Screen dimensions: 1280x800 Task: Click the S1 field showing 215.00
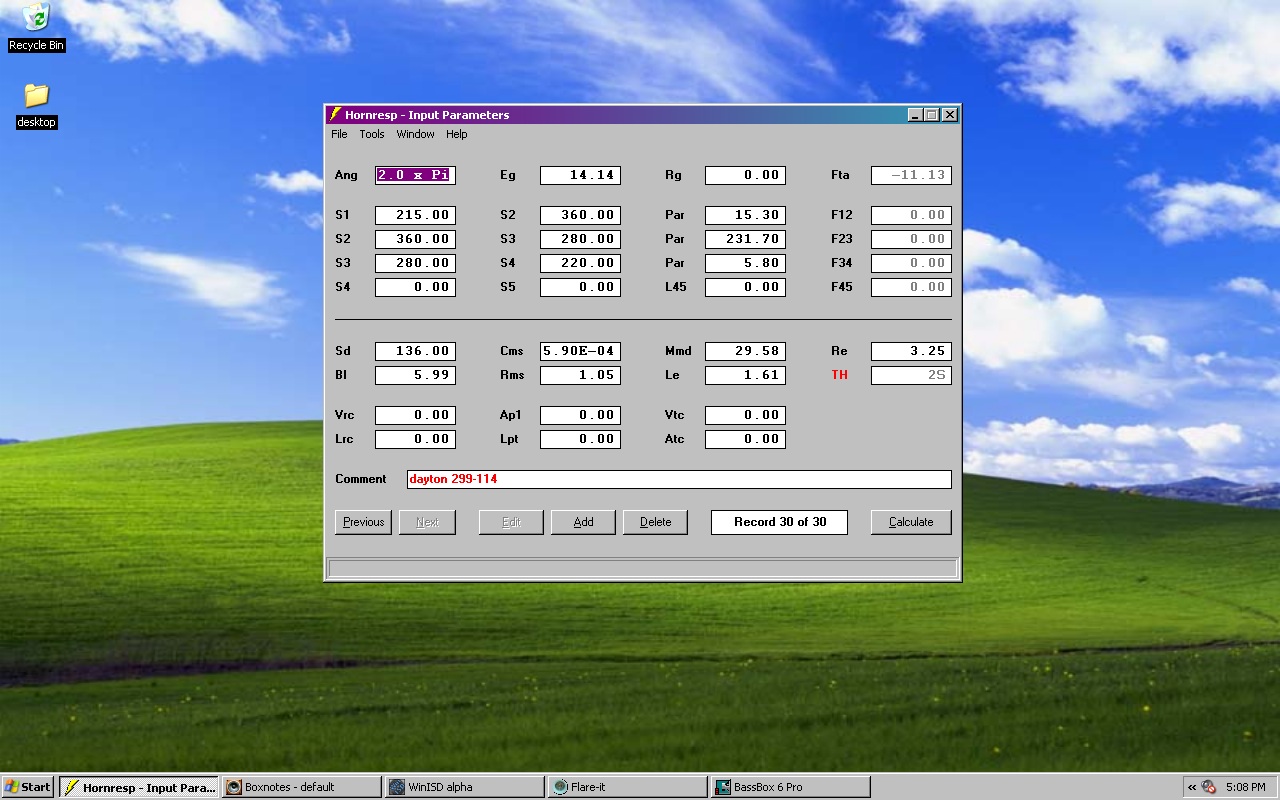pyautogui.click(x=415, y=215)
